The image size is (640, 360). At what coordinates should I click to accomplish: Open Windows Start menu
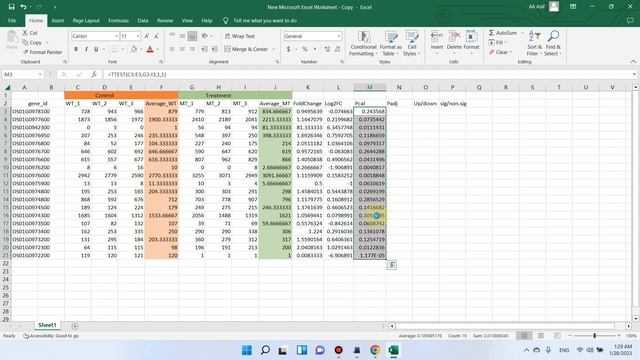pyautogui.click(x=247, y=350)
